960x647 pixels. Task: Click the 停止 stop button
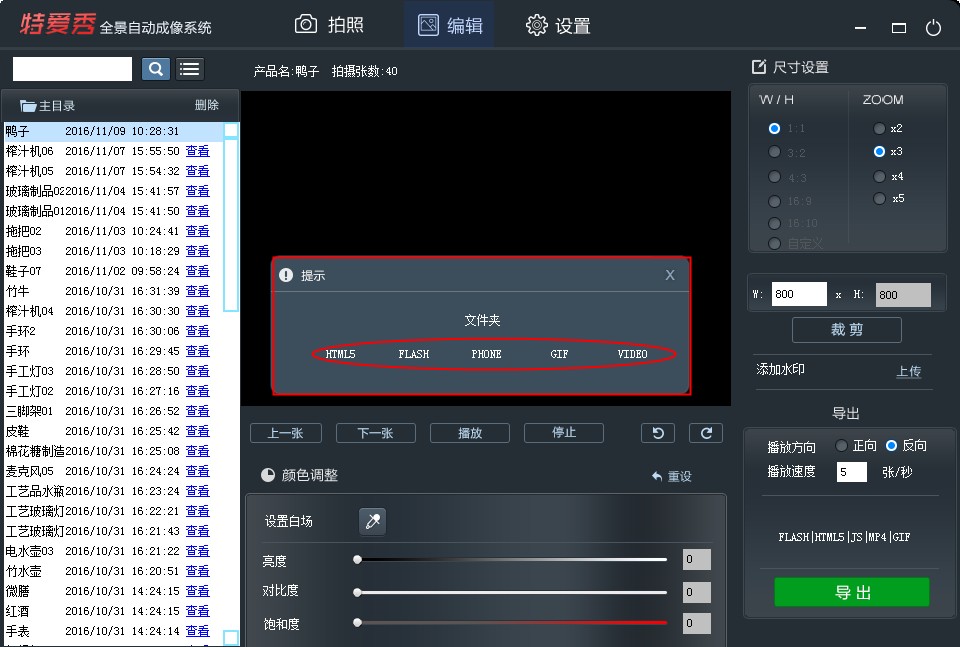point(564,433)
